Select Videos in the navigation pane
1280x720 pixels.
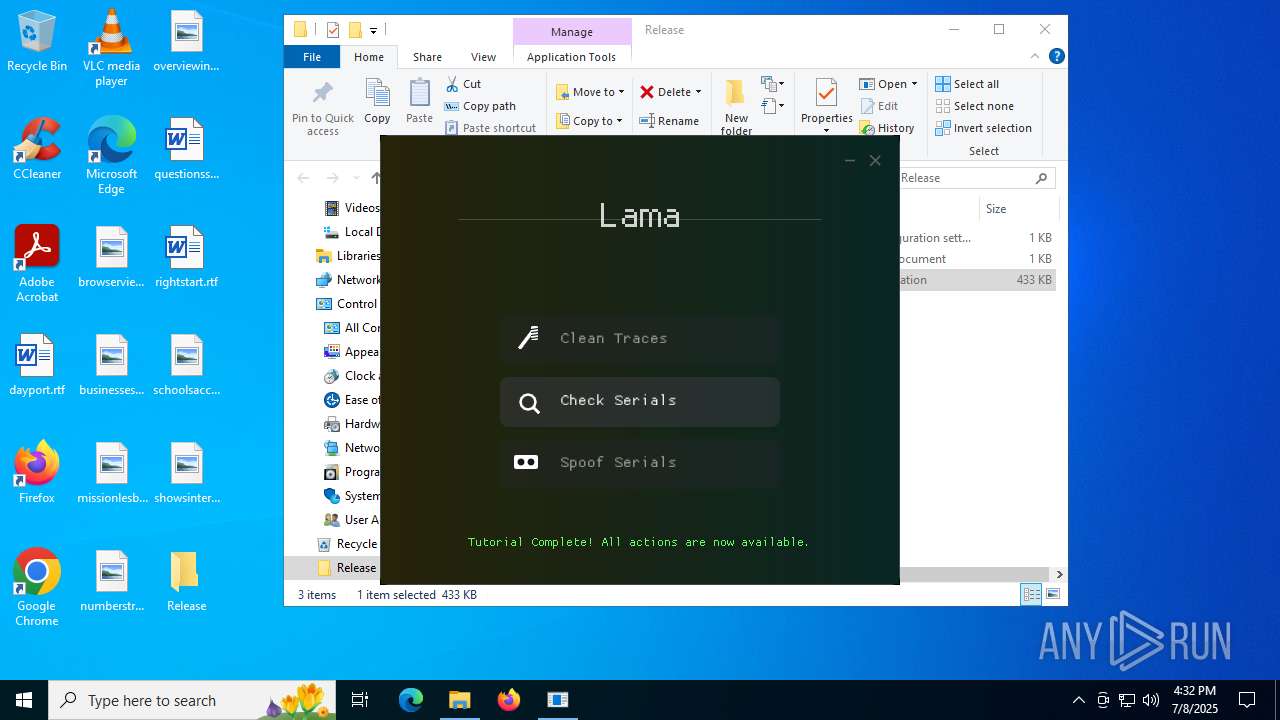[352, 208]
